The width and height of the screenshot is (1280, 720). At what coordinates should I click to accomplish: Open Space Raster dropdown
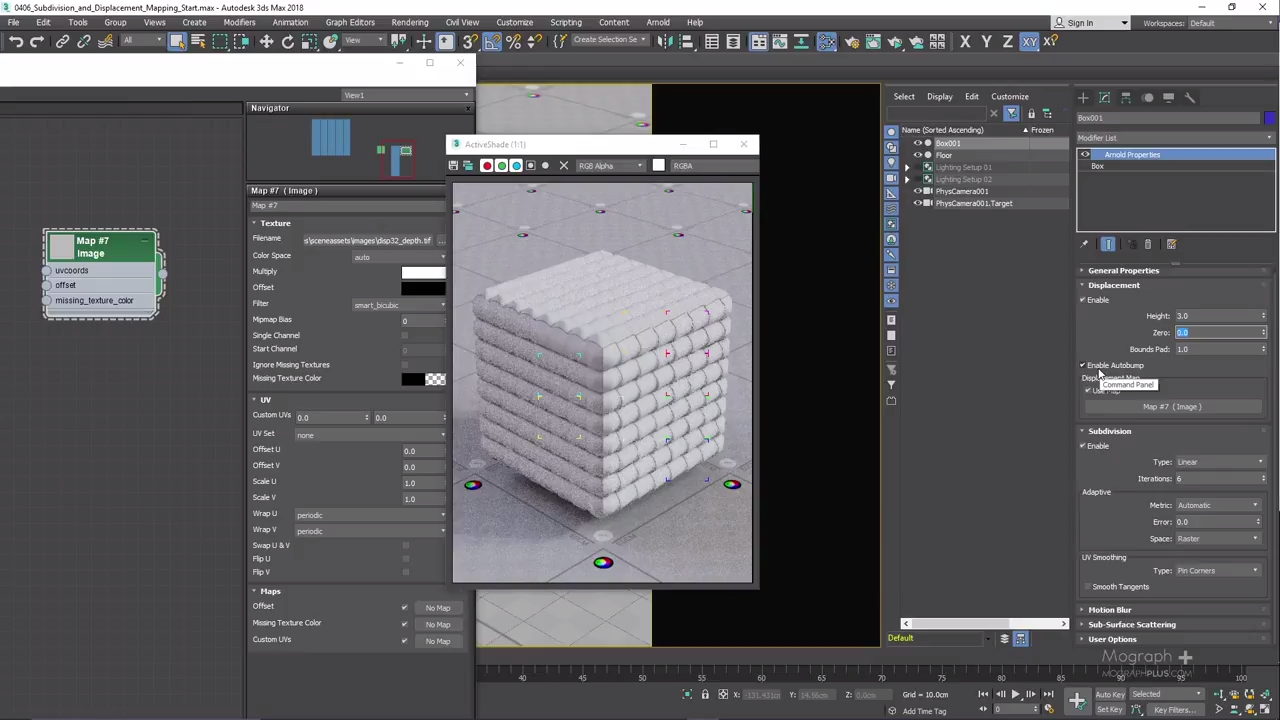coord(1218,539)
